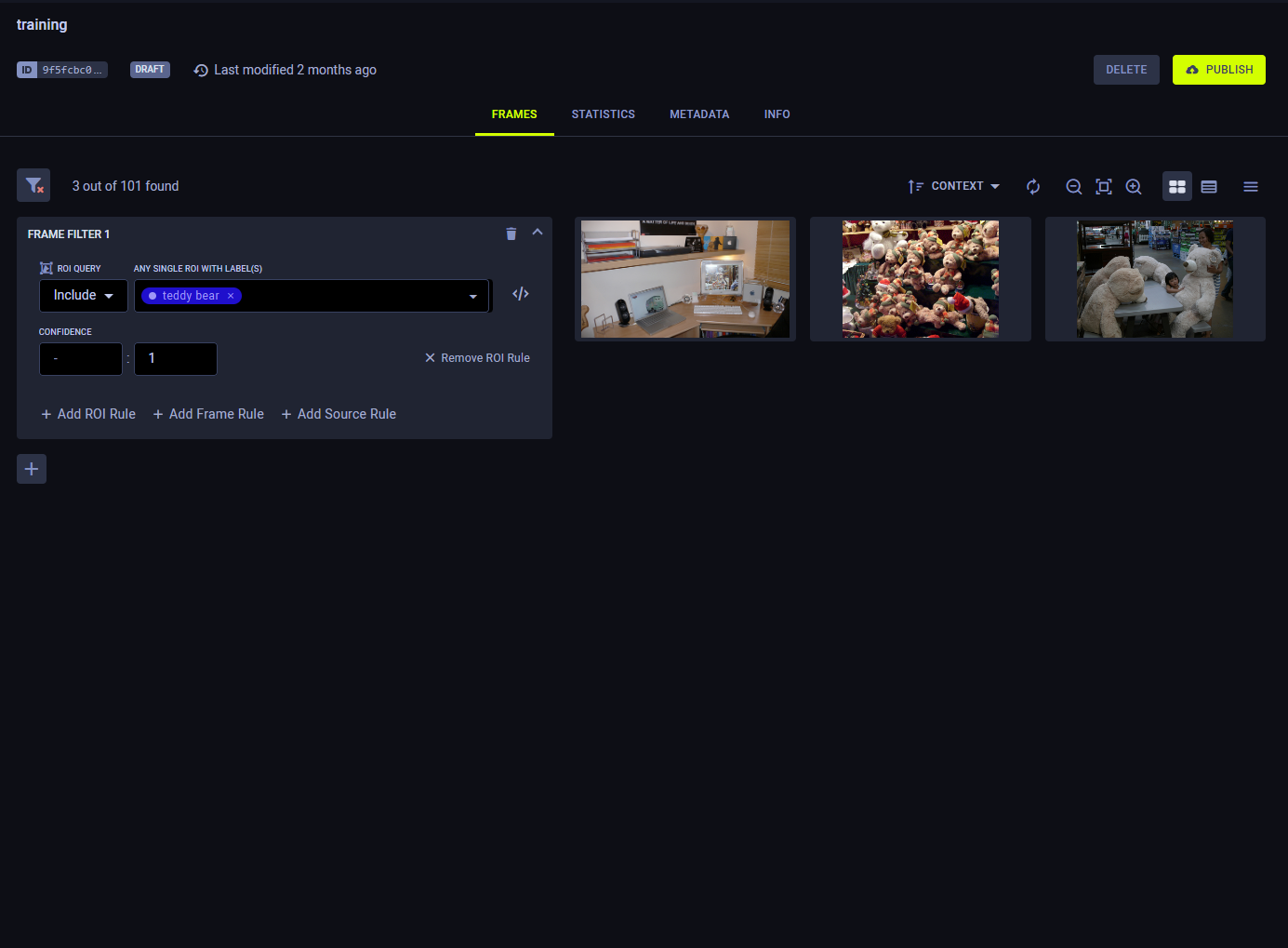Open the Include query type dropdown
1288x948 pixels.
(x=83, y=296)
